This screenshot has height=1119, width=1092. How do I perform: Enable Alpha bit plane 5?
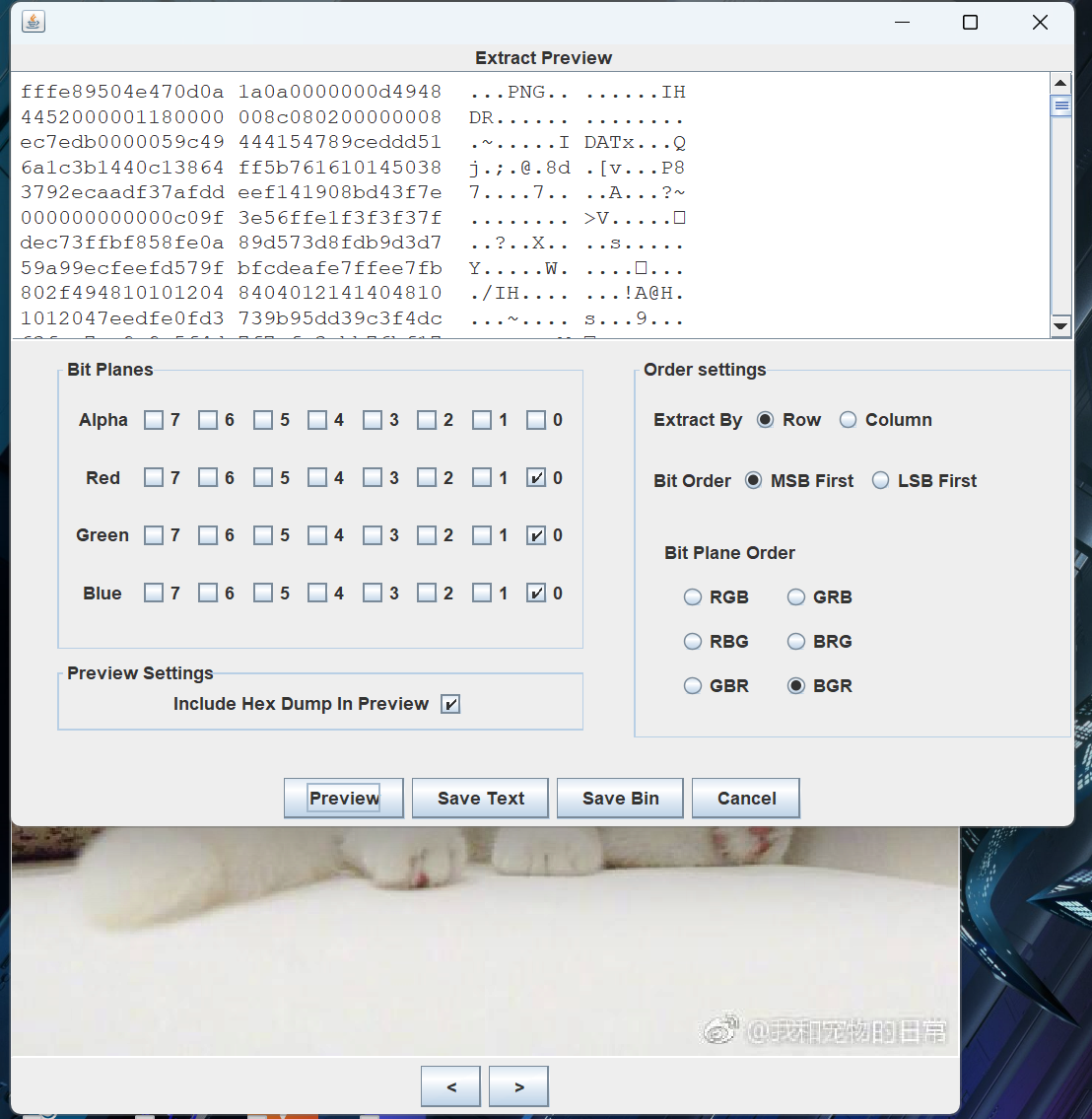pyautogui.click(x=263, y=420)
